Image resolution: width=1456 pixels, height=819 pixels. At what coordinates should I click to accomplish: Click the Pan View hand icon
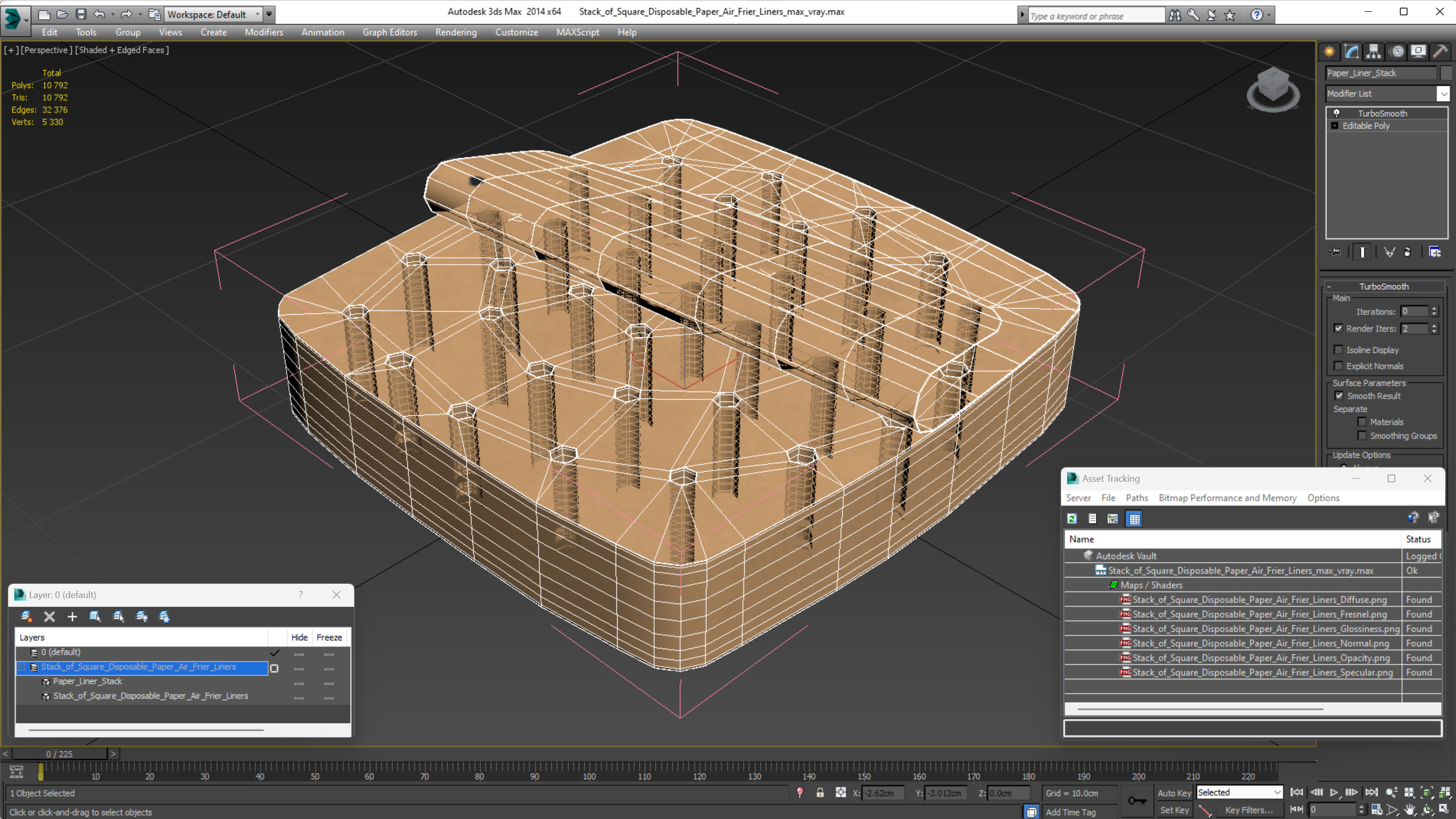1409,810
